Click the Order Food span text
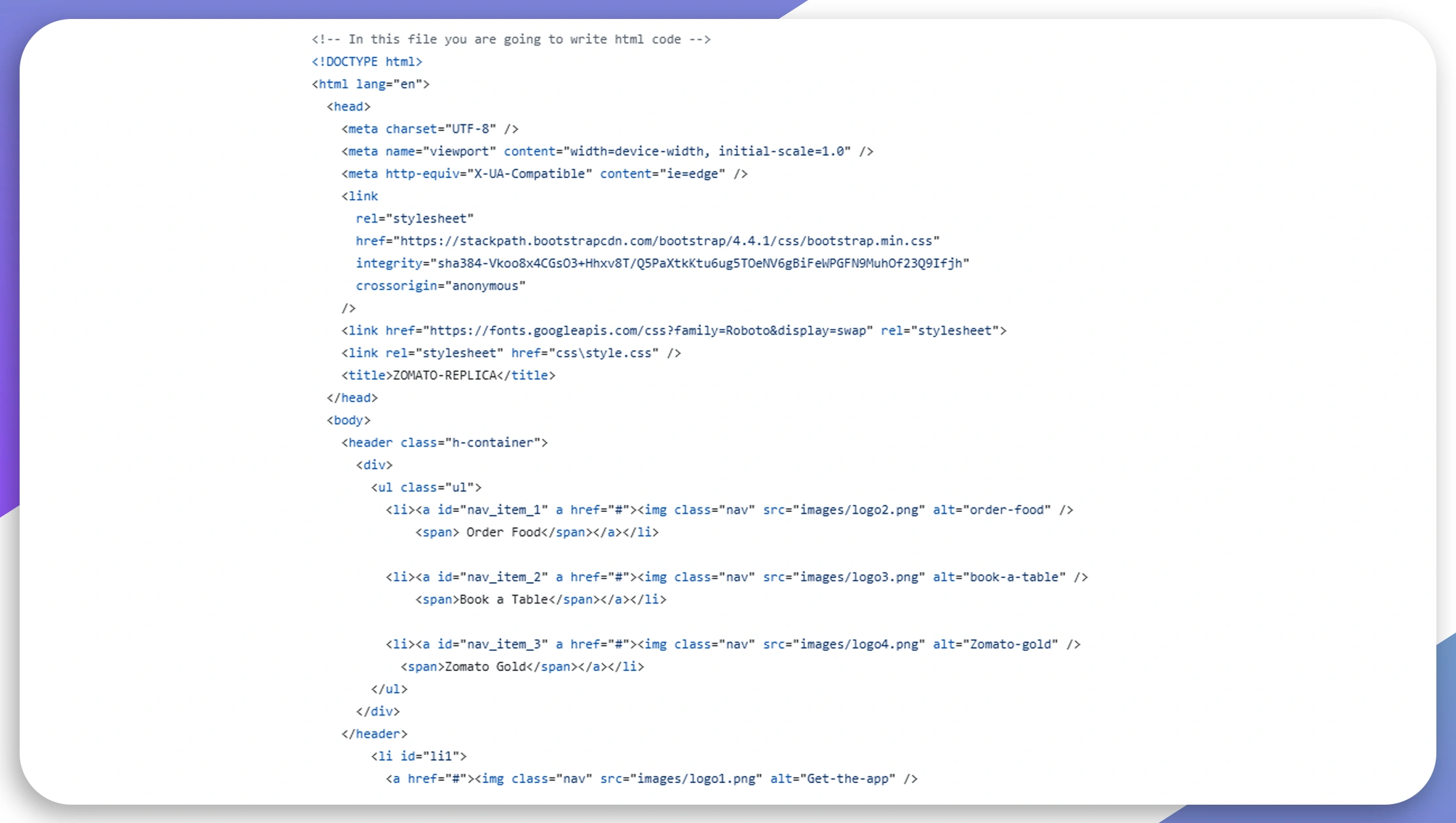The image size is (1456, 823). [503, 532]
